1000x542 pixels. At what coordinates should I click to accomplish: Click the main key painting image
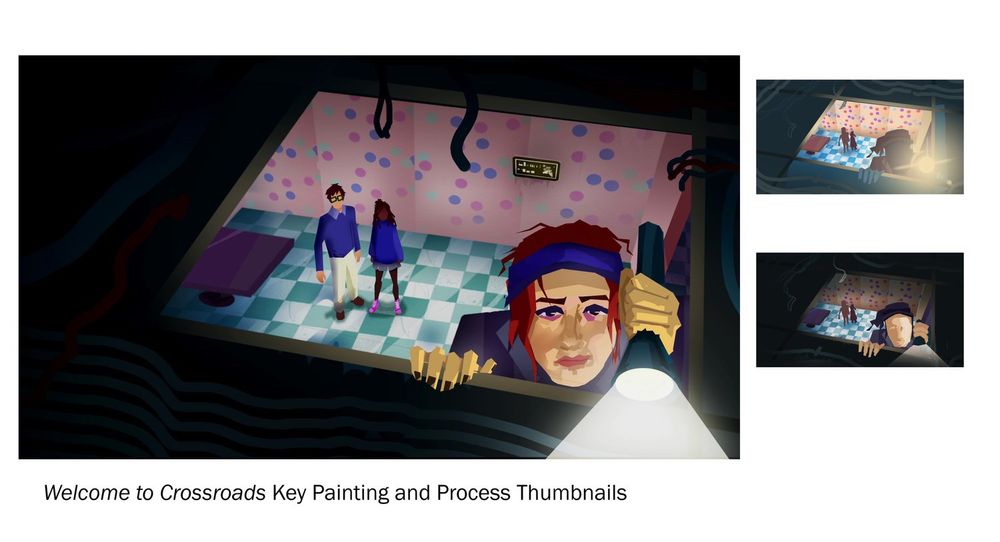(379, 257)
